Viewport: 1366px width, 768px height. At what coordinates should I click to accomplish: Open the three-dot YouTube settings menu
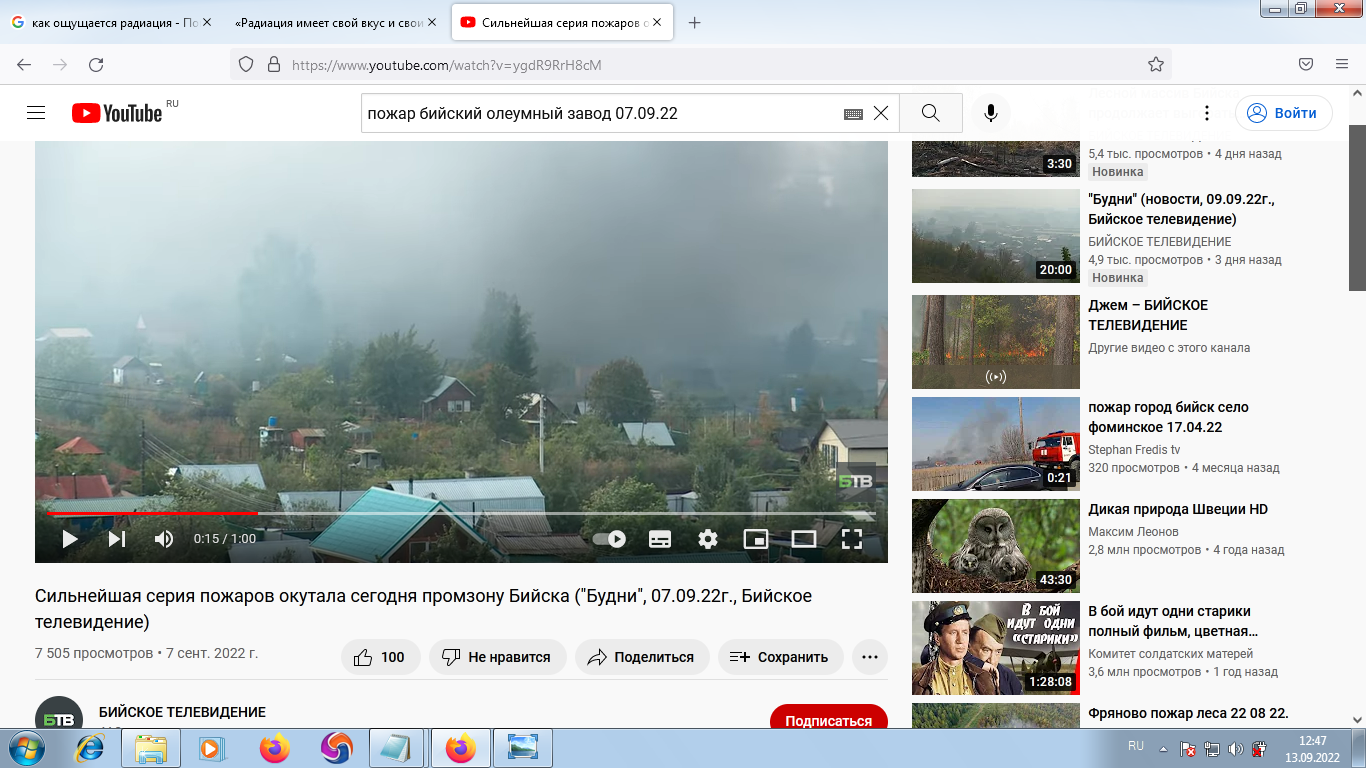1207,113
